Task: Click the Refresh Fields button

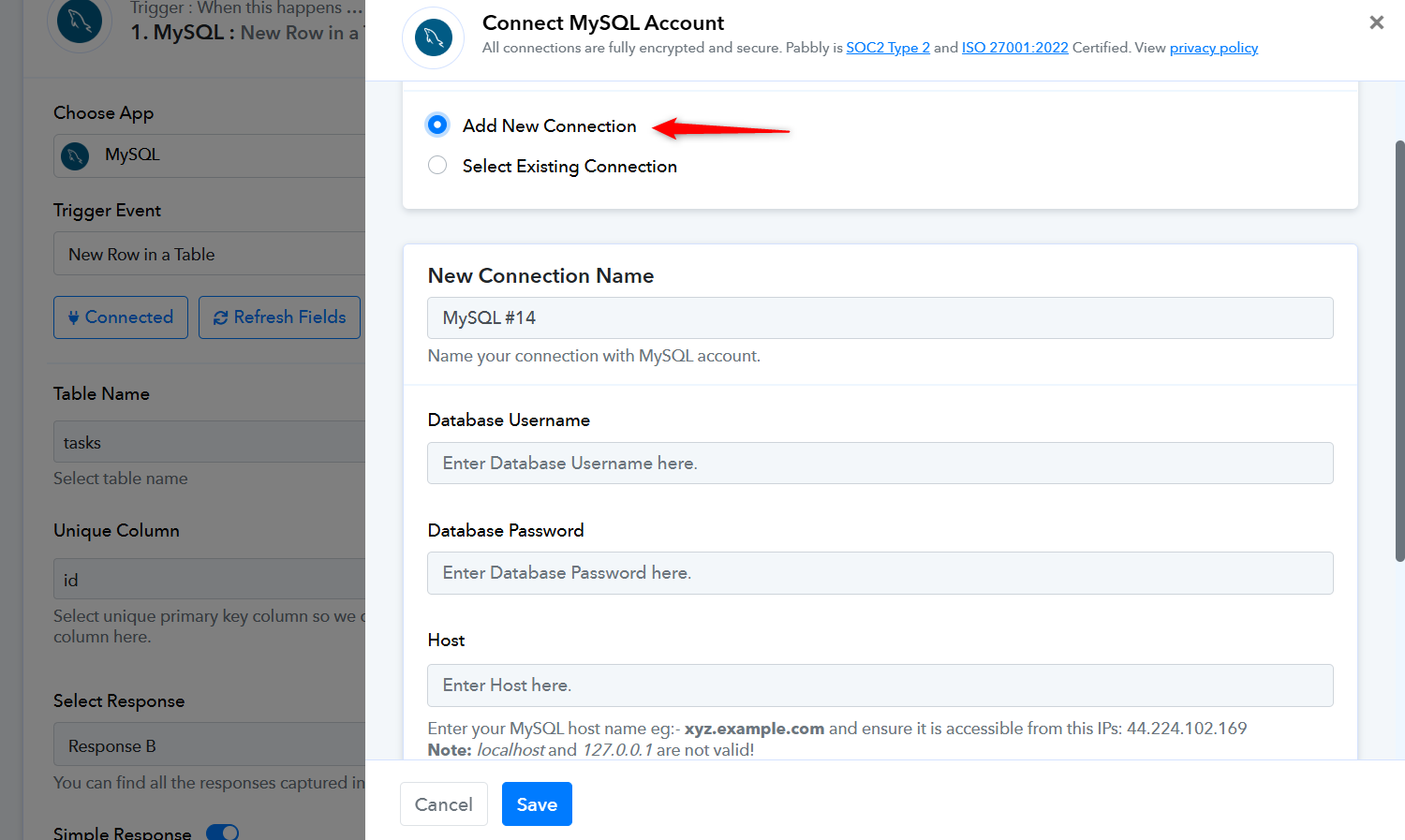Action: coord(280,317)
